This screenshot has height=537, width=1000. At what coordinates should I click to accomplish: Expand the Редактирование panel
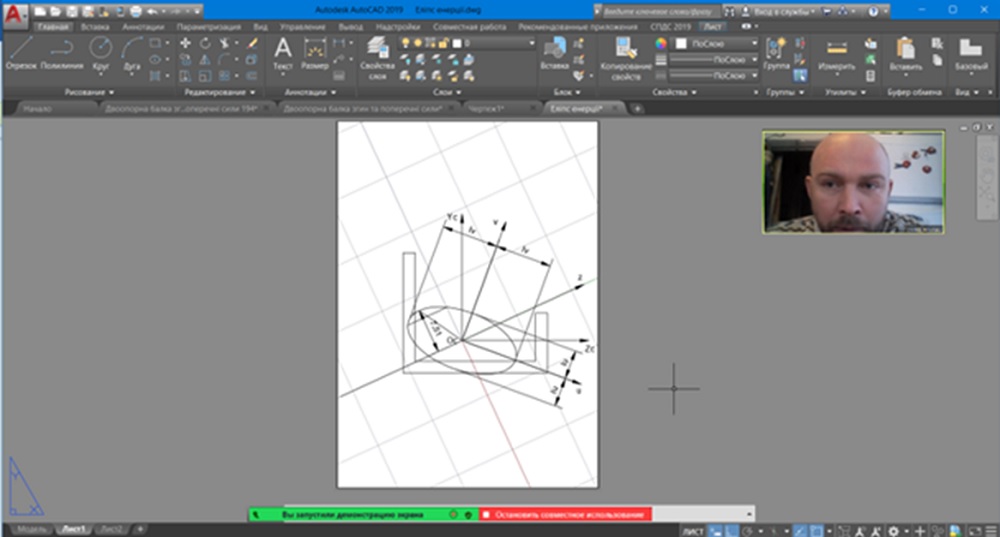click(x=219, y=92)
